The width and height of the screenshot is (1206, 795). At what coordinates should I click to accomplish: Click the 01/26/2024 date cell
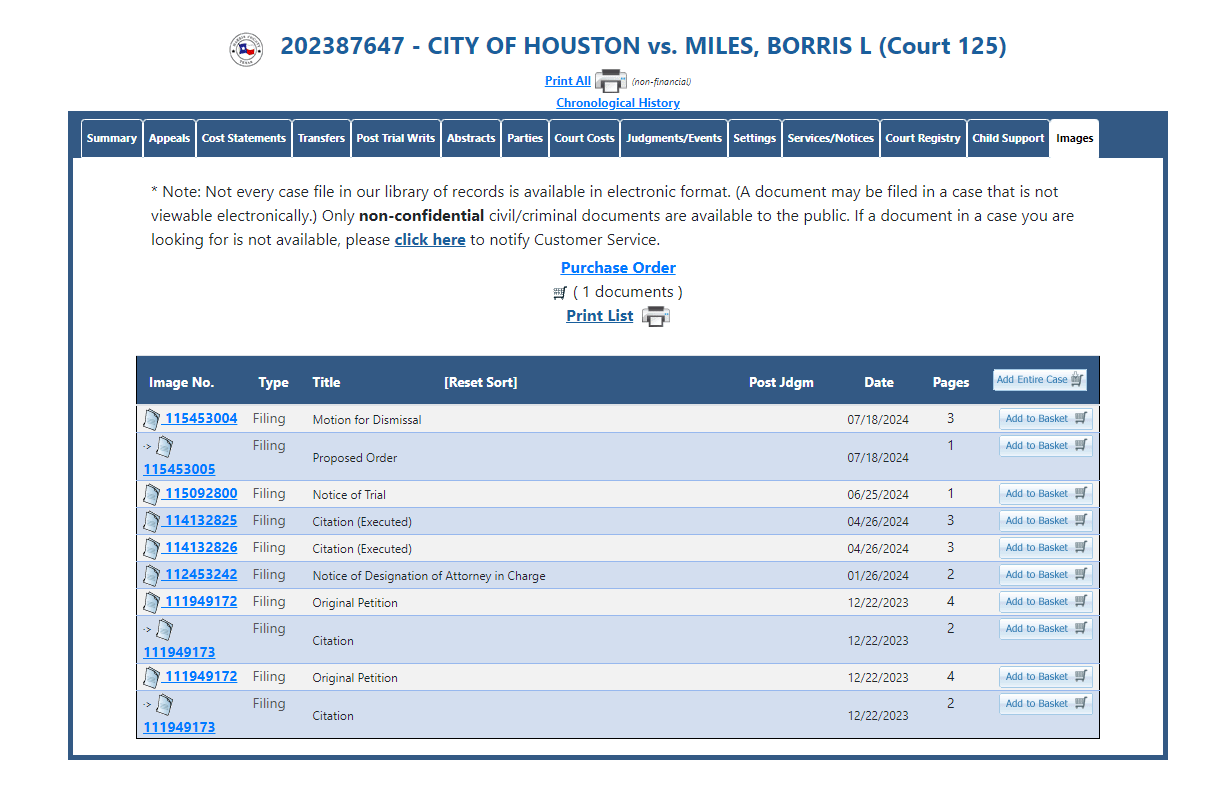[x=878, y=576]
